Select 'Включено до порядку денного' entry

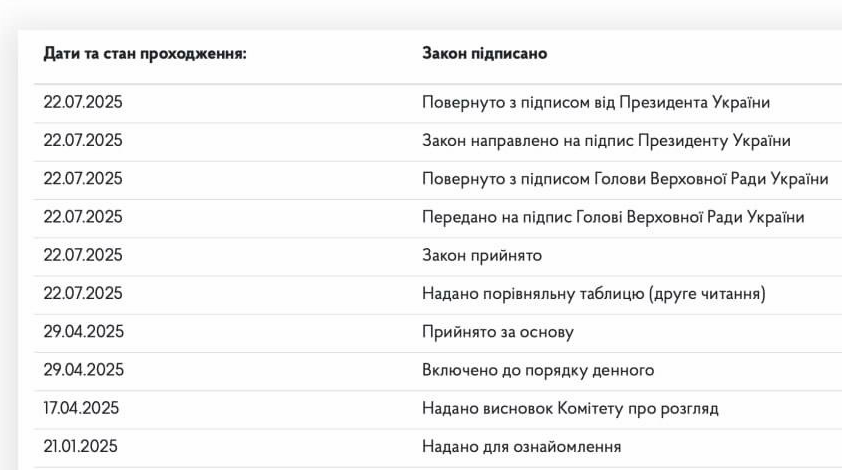pos(538,370)
